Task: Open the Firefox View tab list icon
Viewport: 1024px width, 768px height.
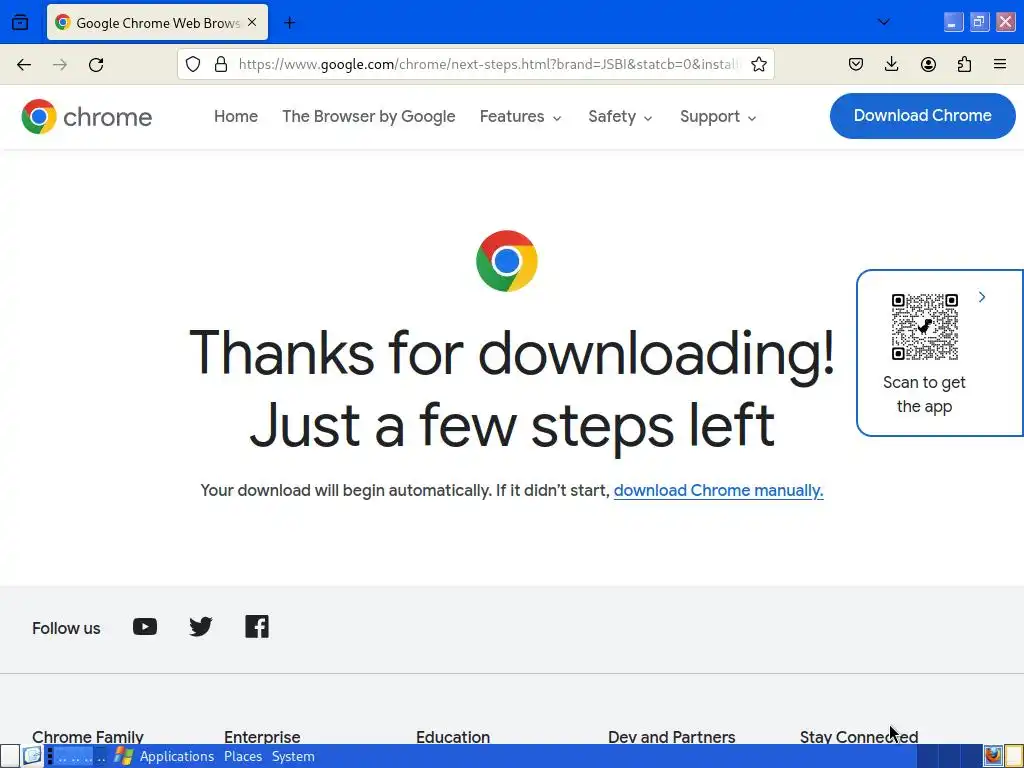Action: [20, 22]
